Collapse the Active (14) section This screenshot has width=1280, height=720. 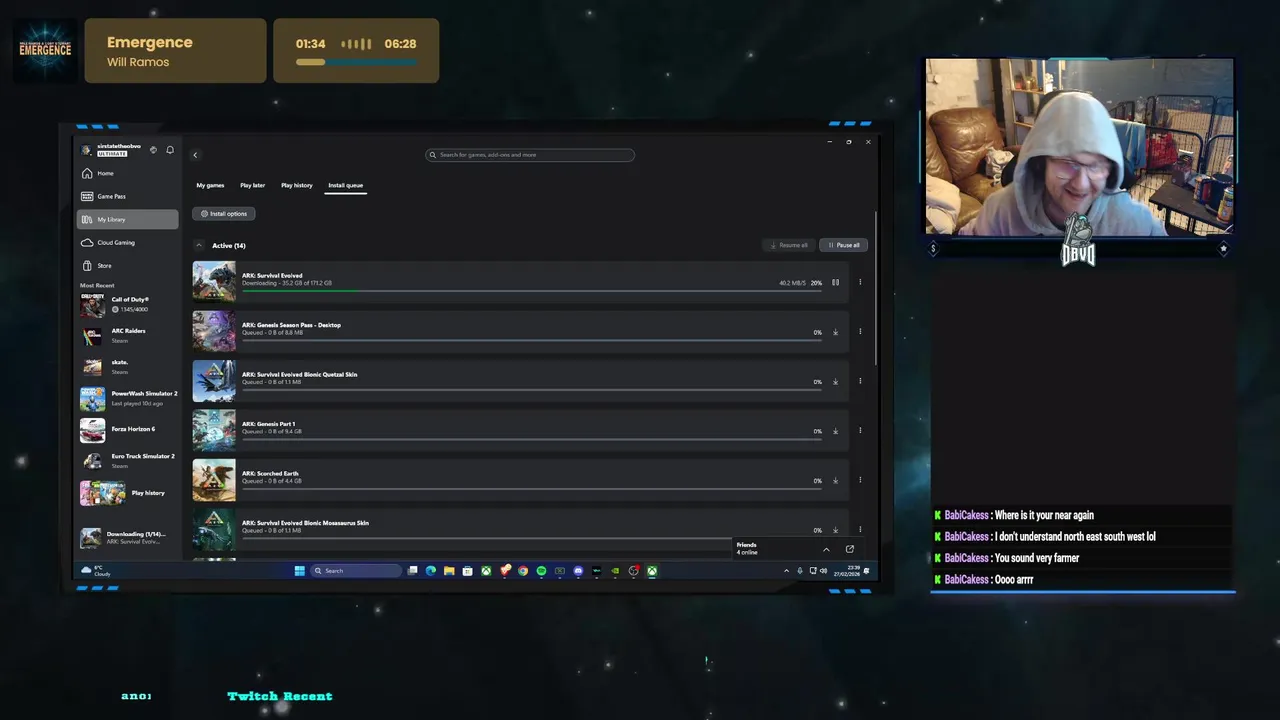pos(198,245)
